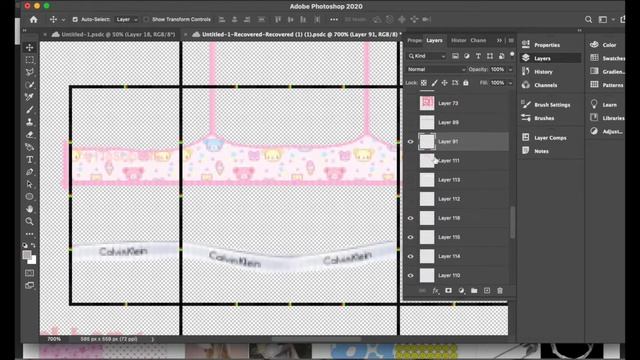This screenshot has width=640, height=360.
Task: Open the layer filter Kind dropdown
Action: 427,56
